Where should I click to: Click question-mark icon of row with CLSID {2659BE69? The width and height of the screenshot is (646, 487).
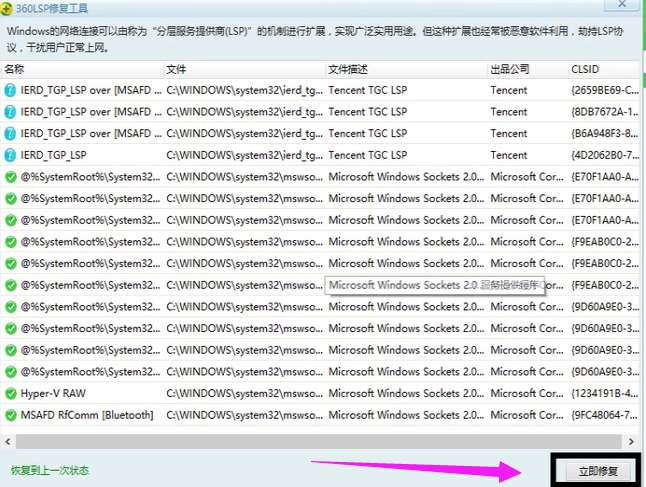[x=10, y=90]
